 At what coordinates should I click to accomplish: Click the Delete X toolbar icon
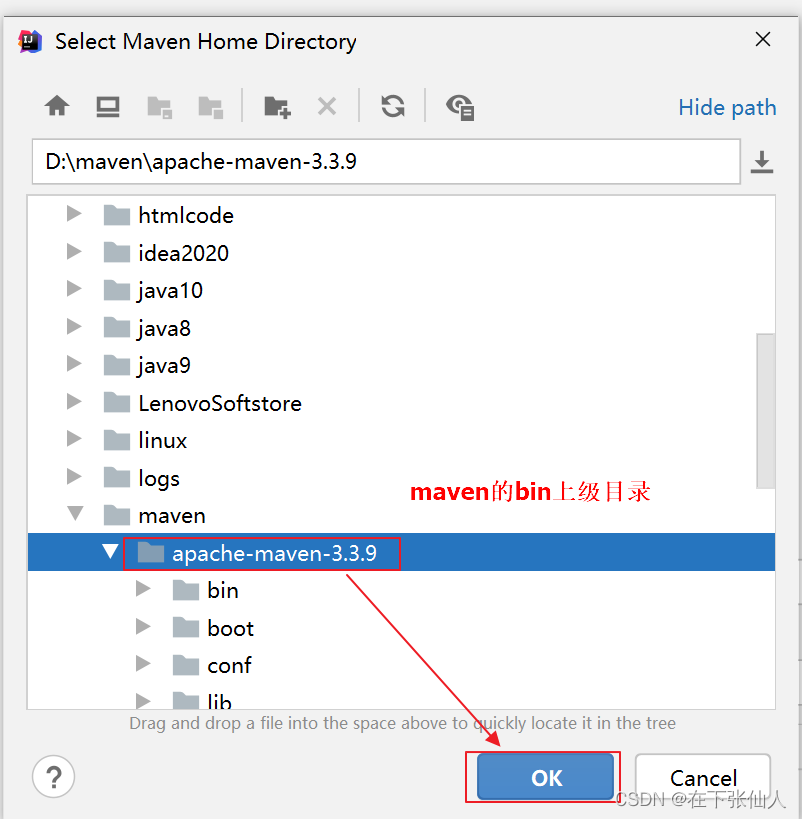click(x=327, y=107)
